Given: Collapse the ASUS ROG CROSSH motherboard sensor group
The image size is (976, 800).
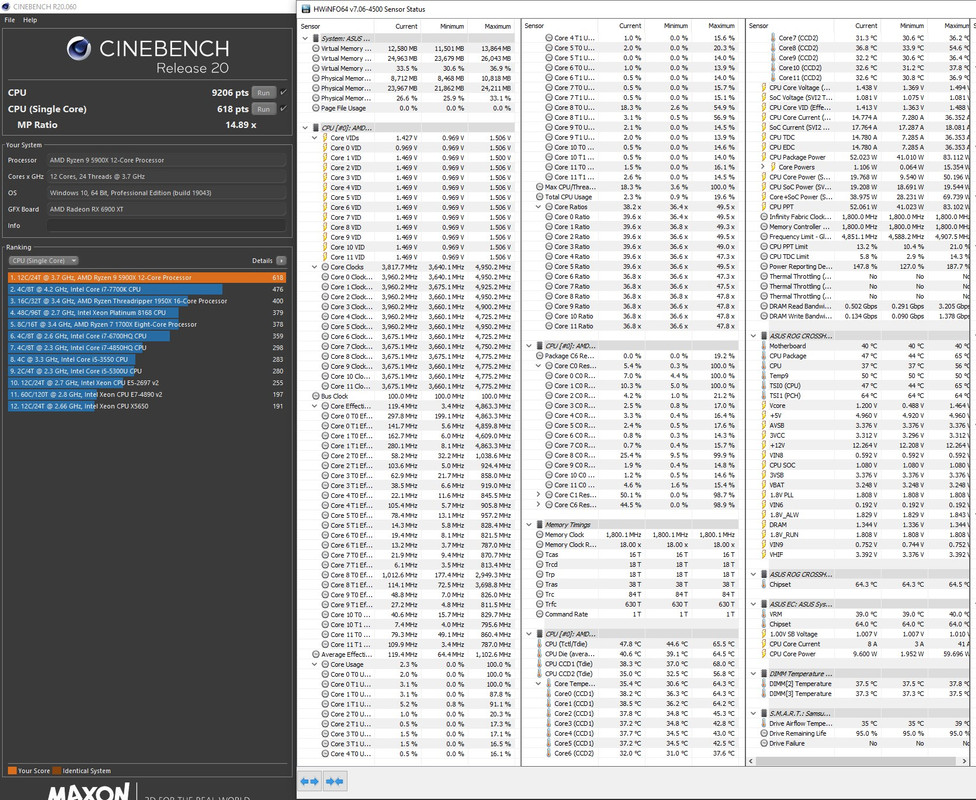Looking at the screenshot, I should pos(753,336).
